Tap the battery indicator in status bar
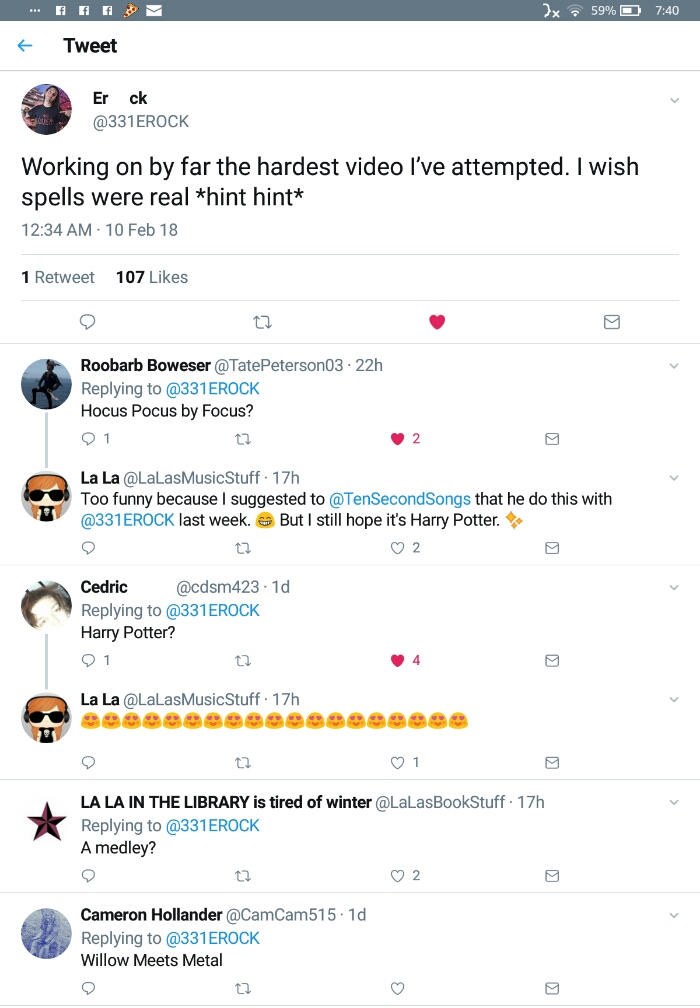Image resolution: width=700 pixels, height=1008 pixels. (x=630, y=11)
